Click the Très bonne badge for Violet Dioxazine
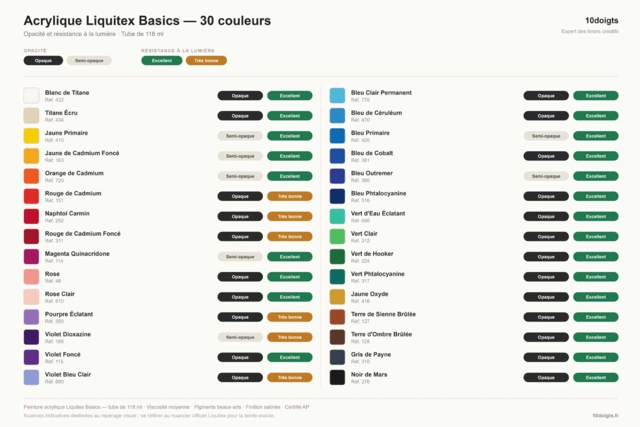The image size is (640, 427). 290,337
